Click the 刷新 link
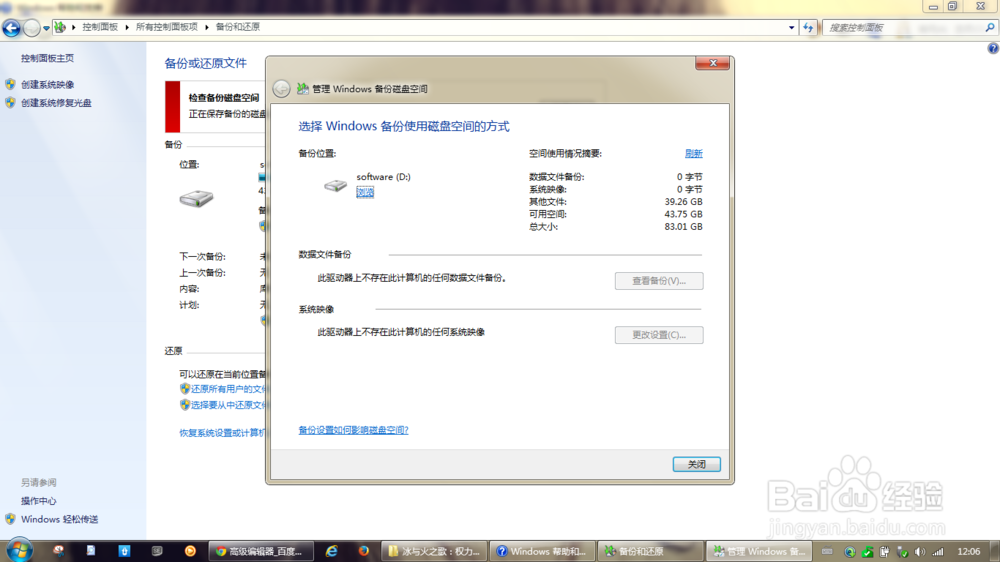 pyautogui.click(x=693, y=153)
